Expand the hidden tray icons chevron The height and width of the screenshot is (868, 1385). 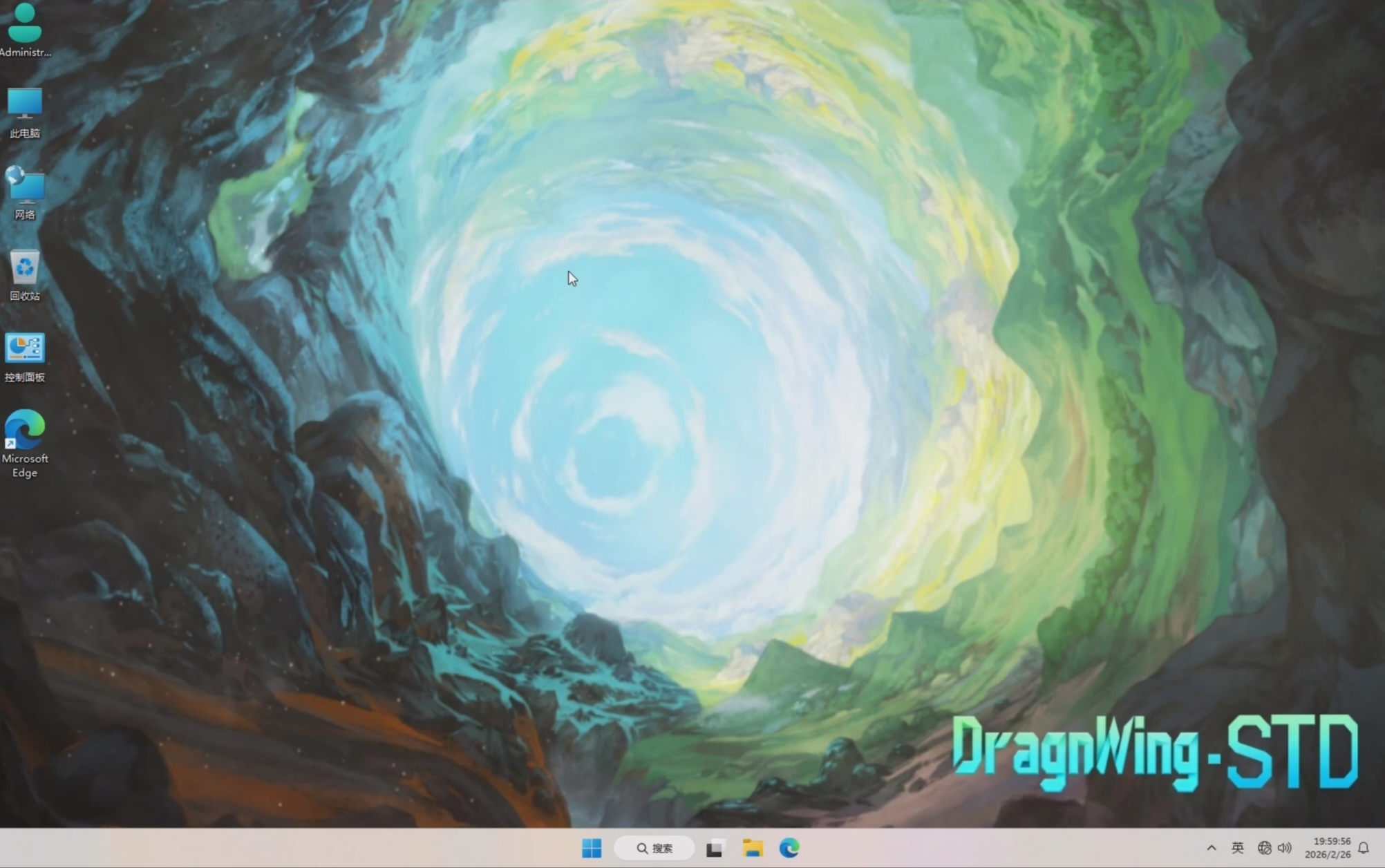[x=1212, y=848]
